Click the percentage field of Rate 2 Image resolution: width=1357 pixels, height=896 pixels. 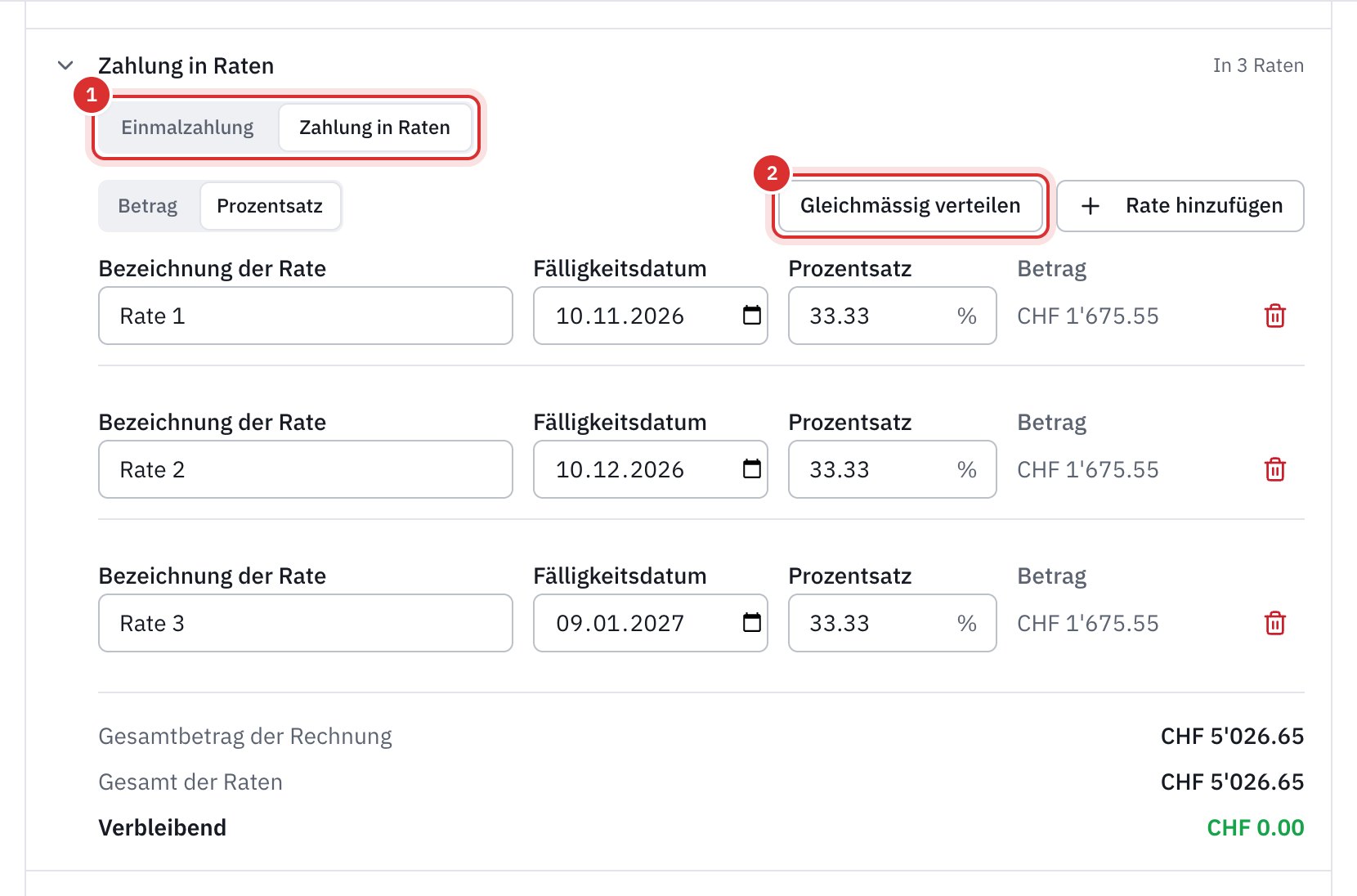coord(892,469)
